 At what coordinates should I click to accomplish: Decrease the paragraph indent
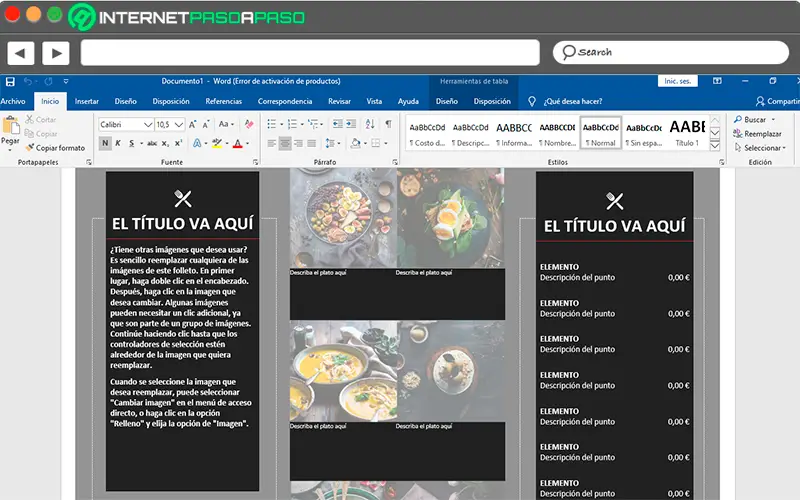[337, 124]
